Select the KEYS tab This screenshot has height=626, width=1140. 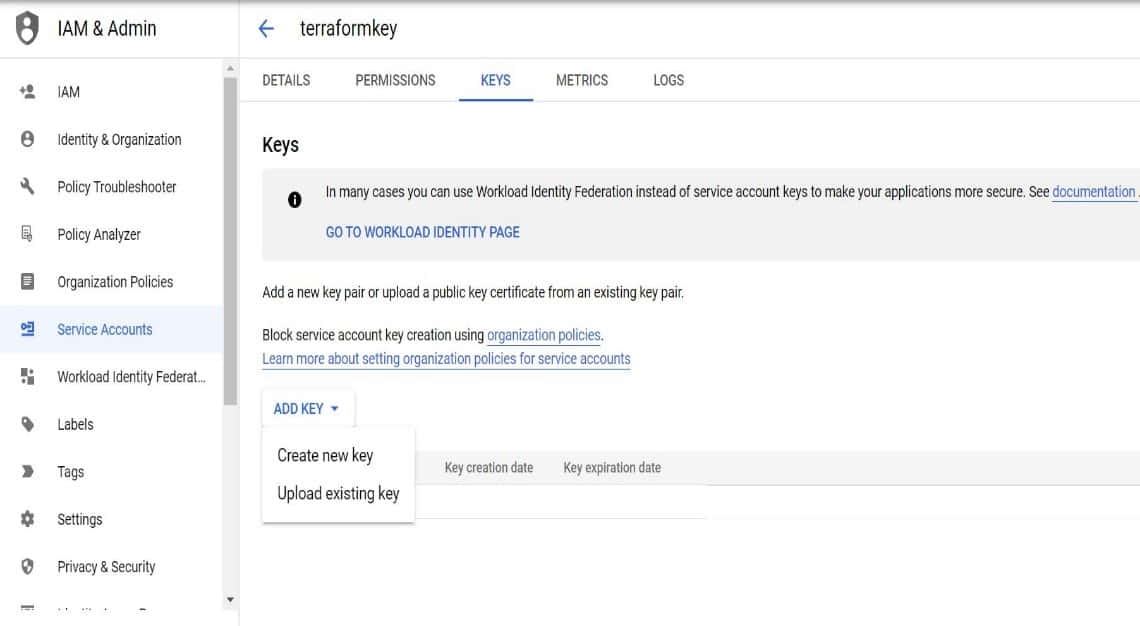pos(495,80)
